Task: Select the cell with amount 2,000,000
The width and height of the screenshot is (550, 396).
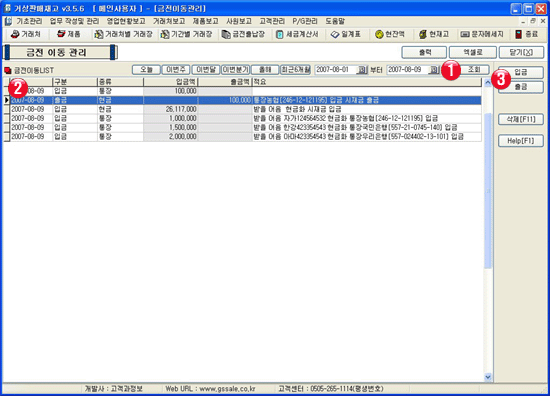Action: [171, 137]
